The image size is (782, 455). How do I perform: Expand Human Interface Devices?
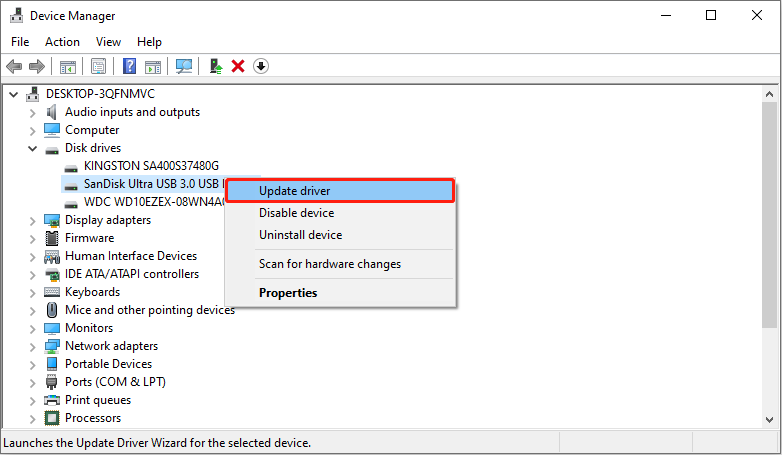[32, 256]
